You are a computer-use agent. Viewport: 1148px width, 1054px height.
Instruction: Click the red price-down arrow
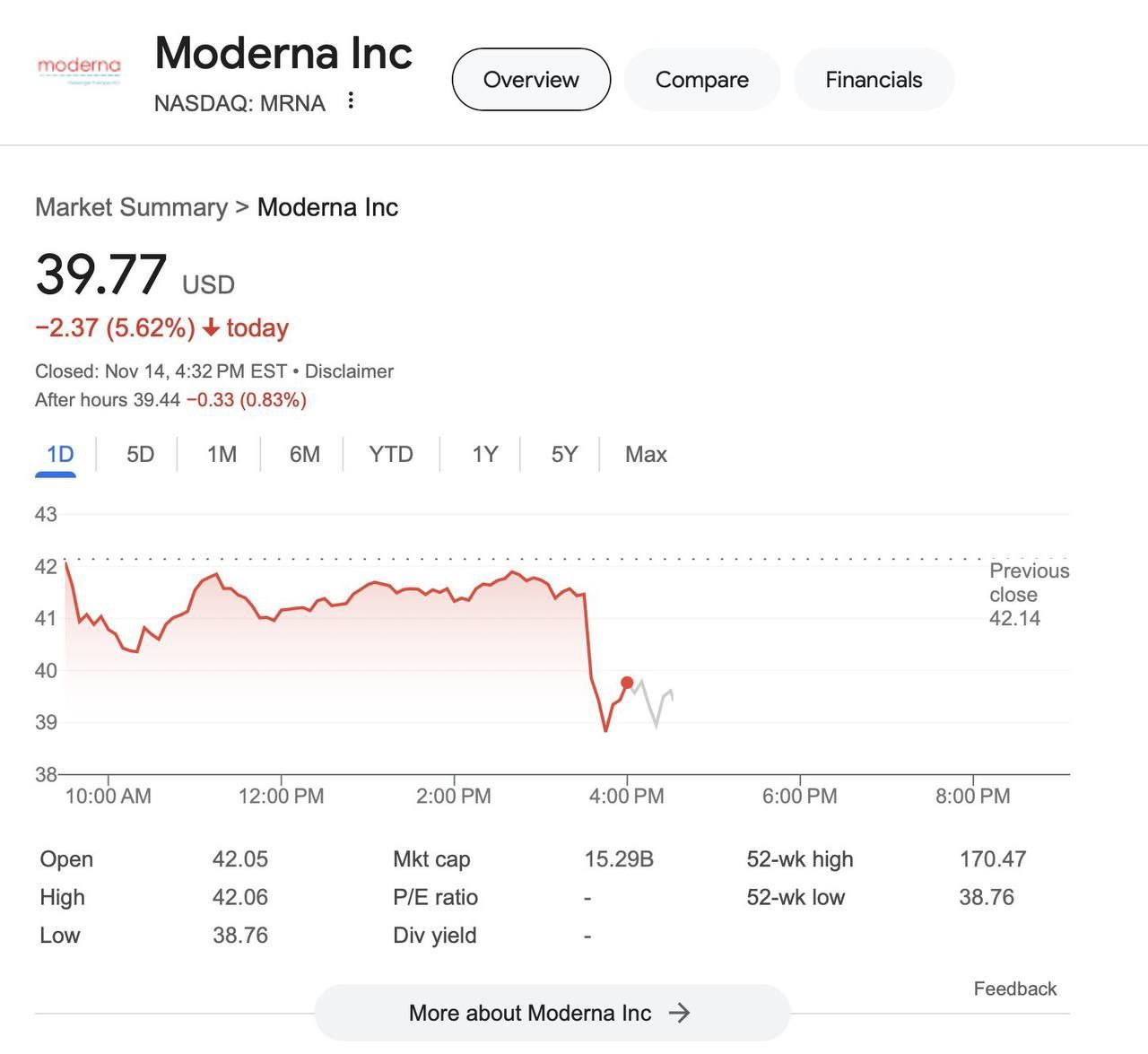[211, 328]
